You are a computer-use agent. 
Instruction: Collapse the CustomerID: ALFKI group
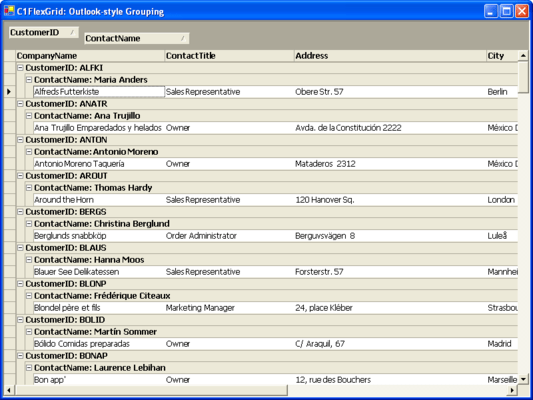[20, 68]
